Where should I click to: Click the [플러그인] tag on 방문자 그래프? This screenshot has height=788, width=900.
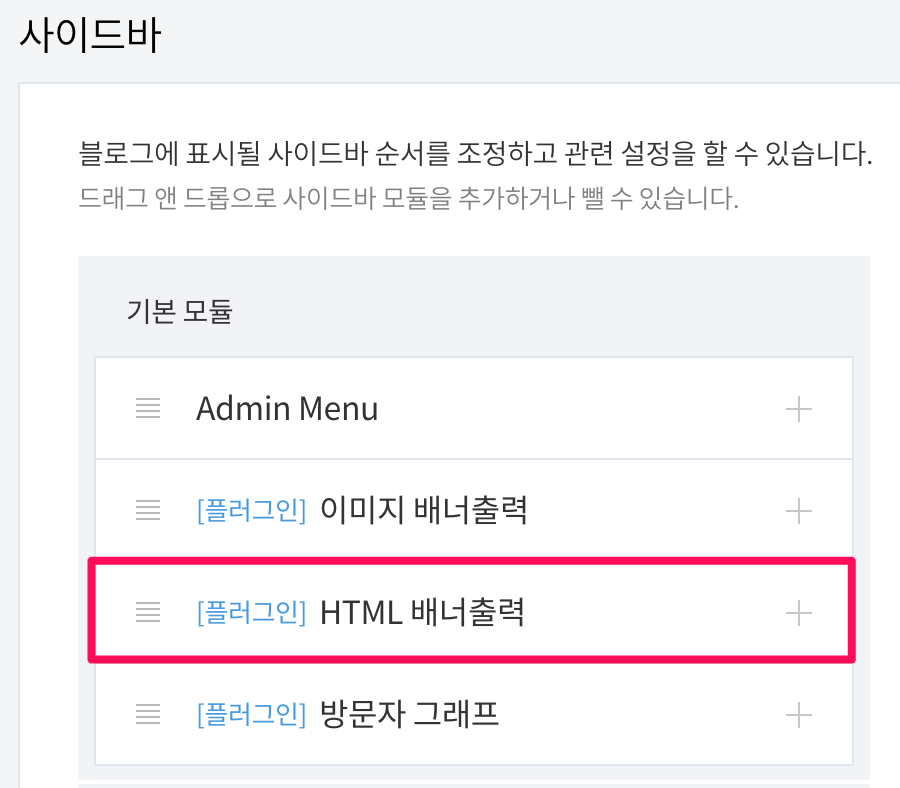point(251,714)
